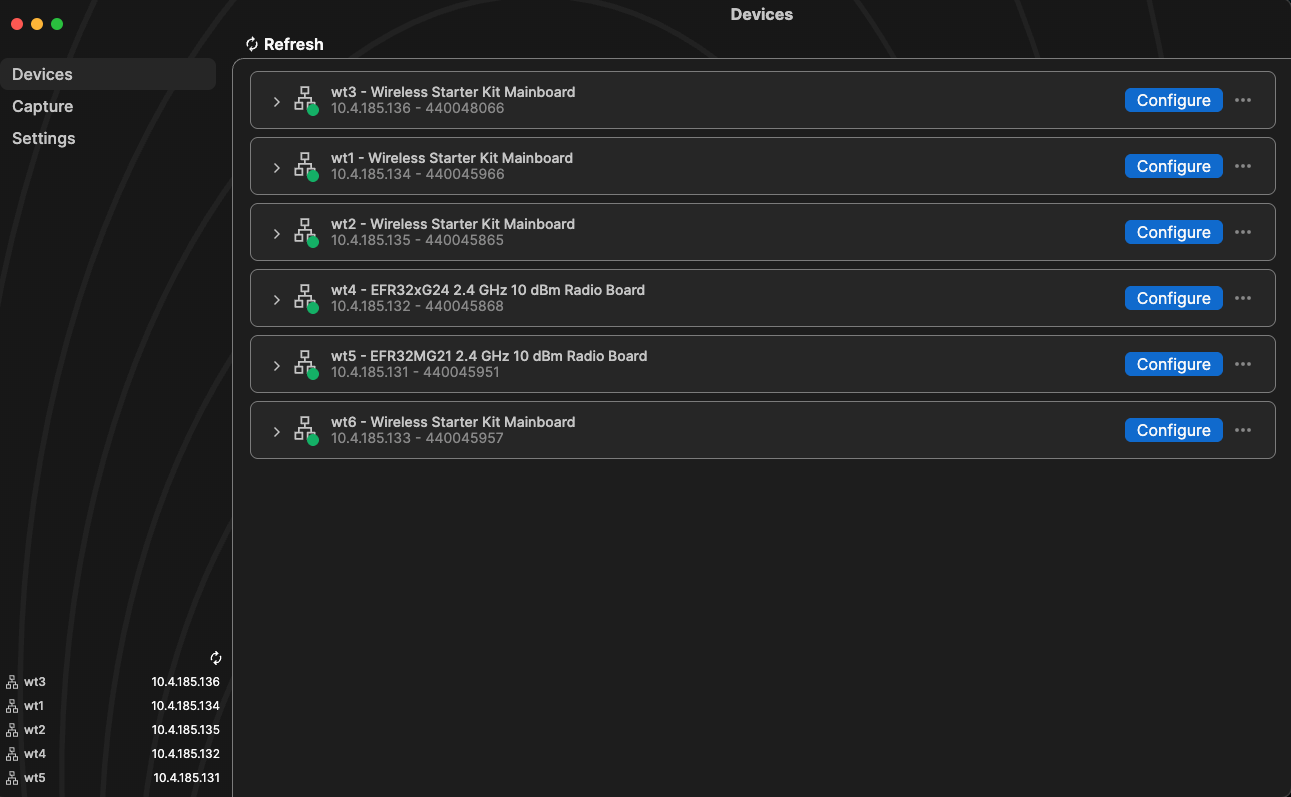Expand the wt5 EFR32MG21 device details
Screen dimensions: 1291x797
point(277,366)
